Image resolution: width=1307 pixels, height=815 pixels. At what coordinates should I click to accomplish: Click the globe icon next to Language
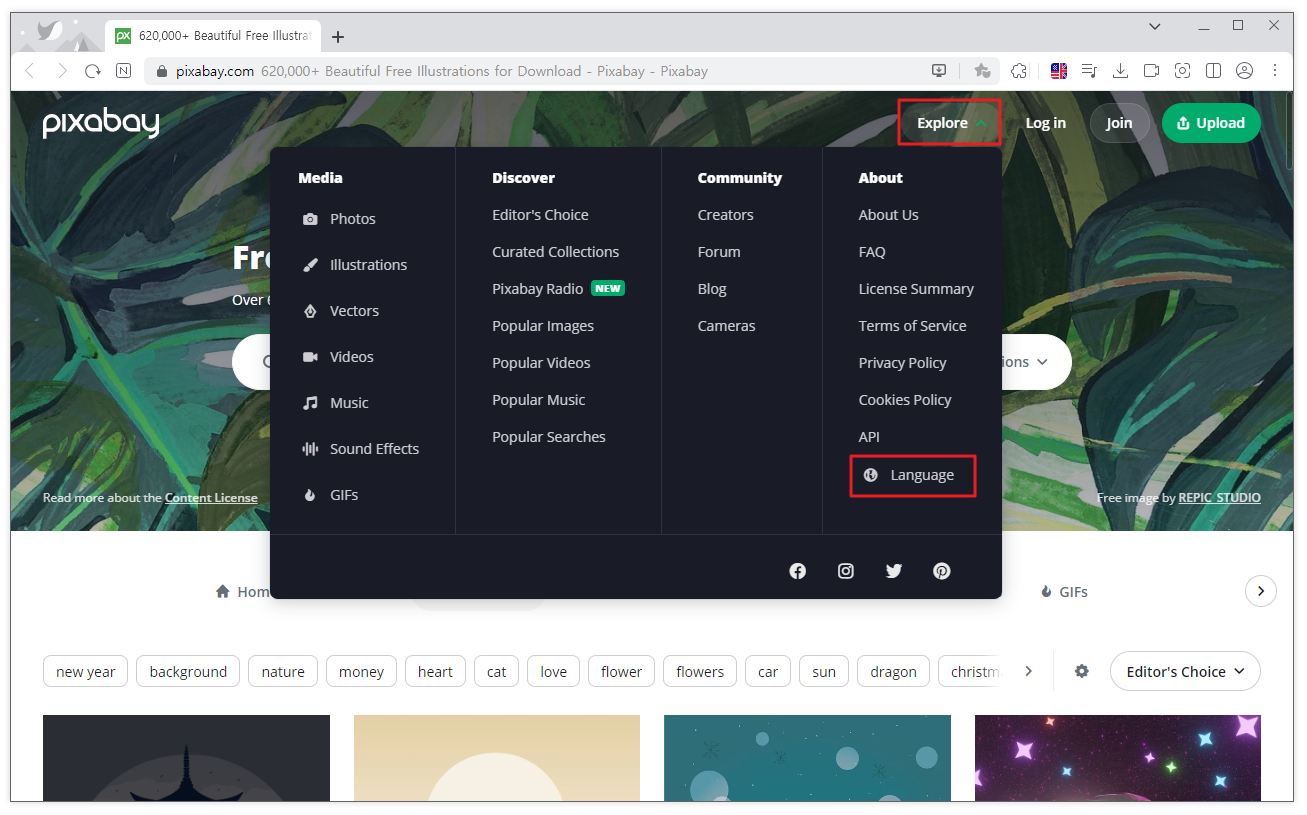coord(871,475)
